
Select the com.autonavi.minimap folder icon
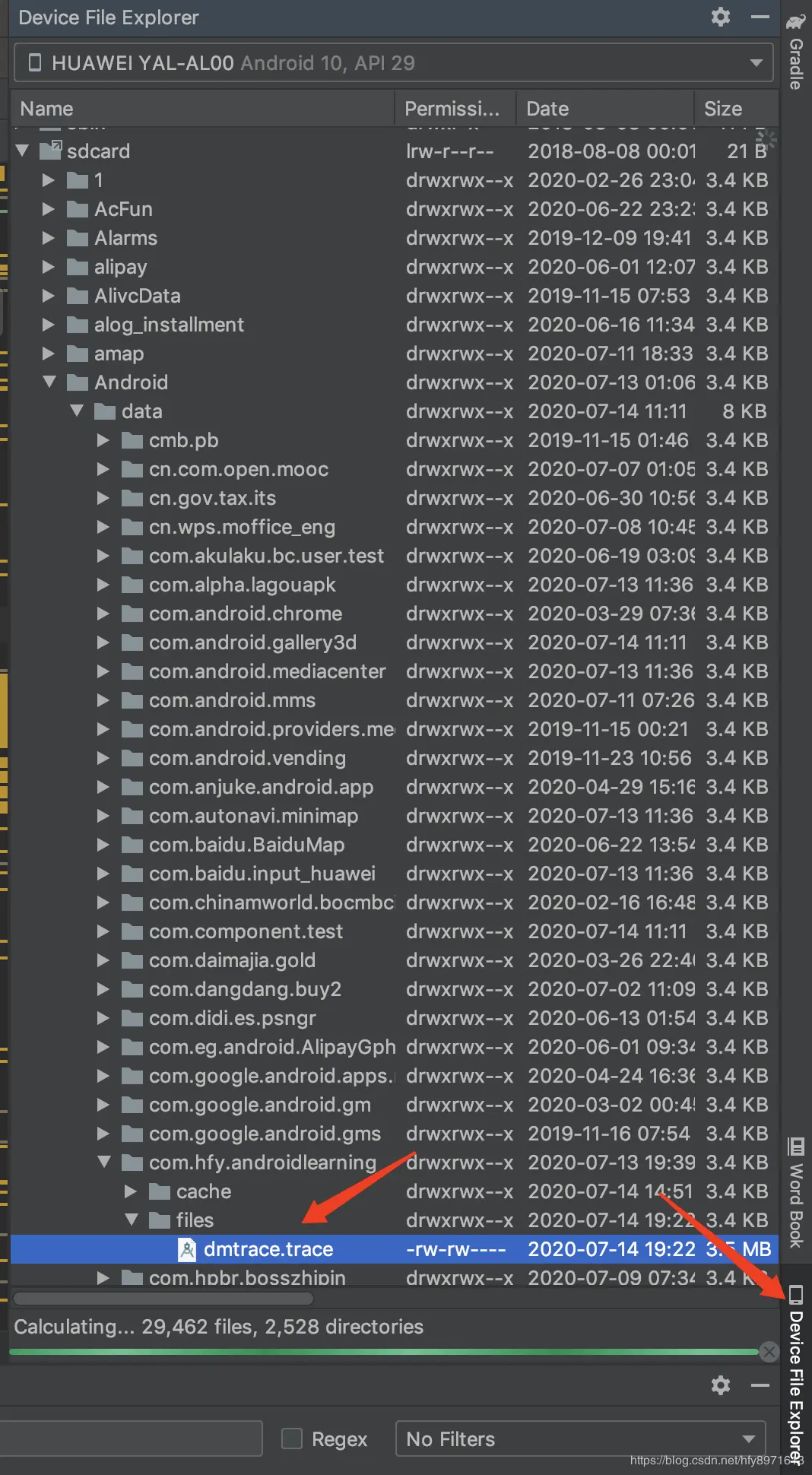coord(132,816)
